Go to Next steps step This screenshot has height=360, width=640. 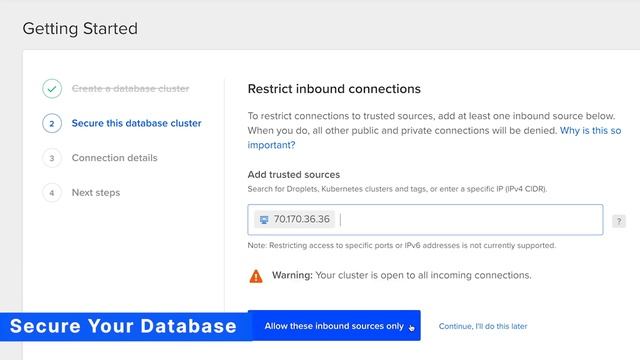point(96,193)
